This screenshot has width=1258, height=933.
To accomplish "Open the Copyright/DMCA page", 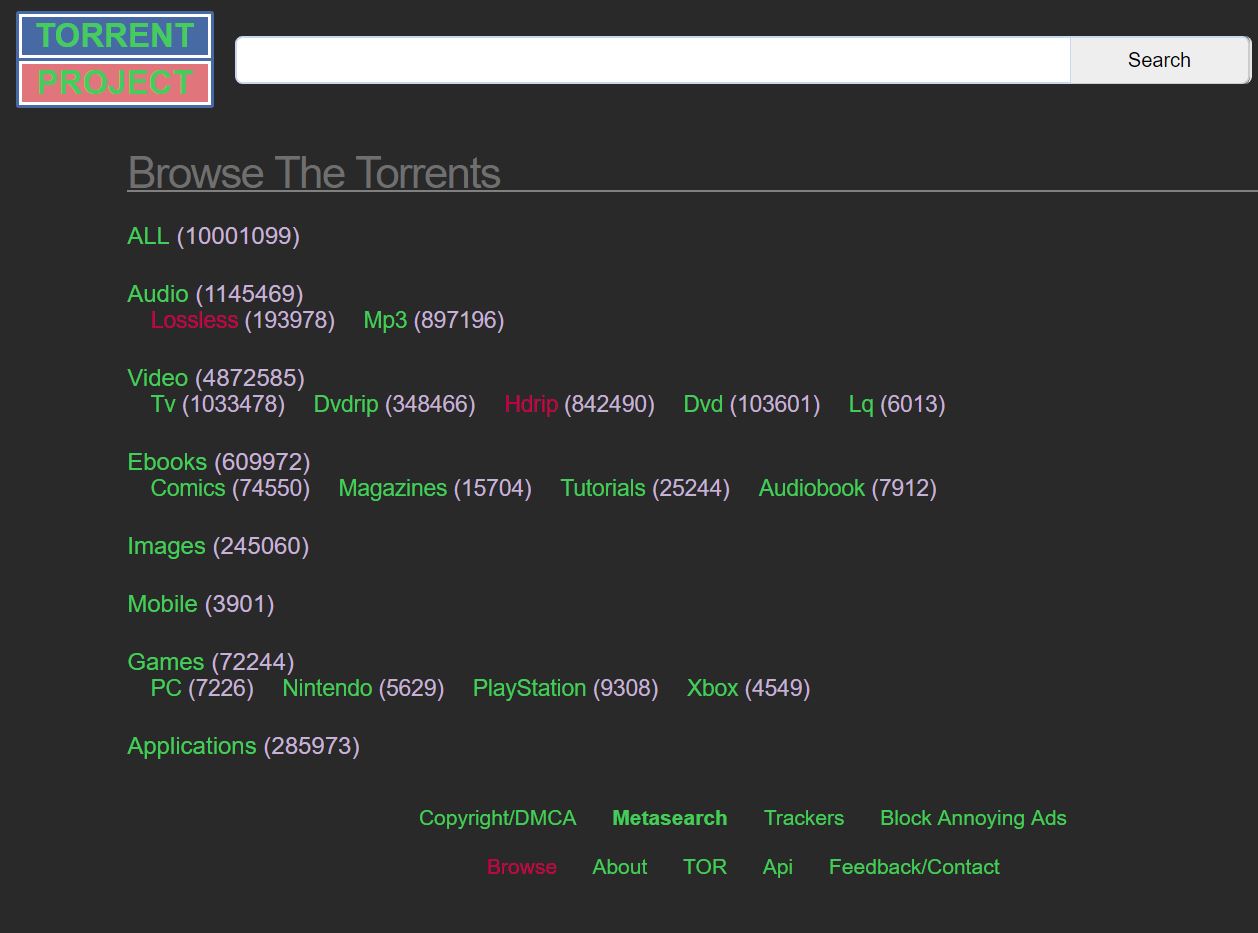I will (x=497, y=818).
